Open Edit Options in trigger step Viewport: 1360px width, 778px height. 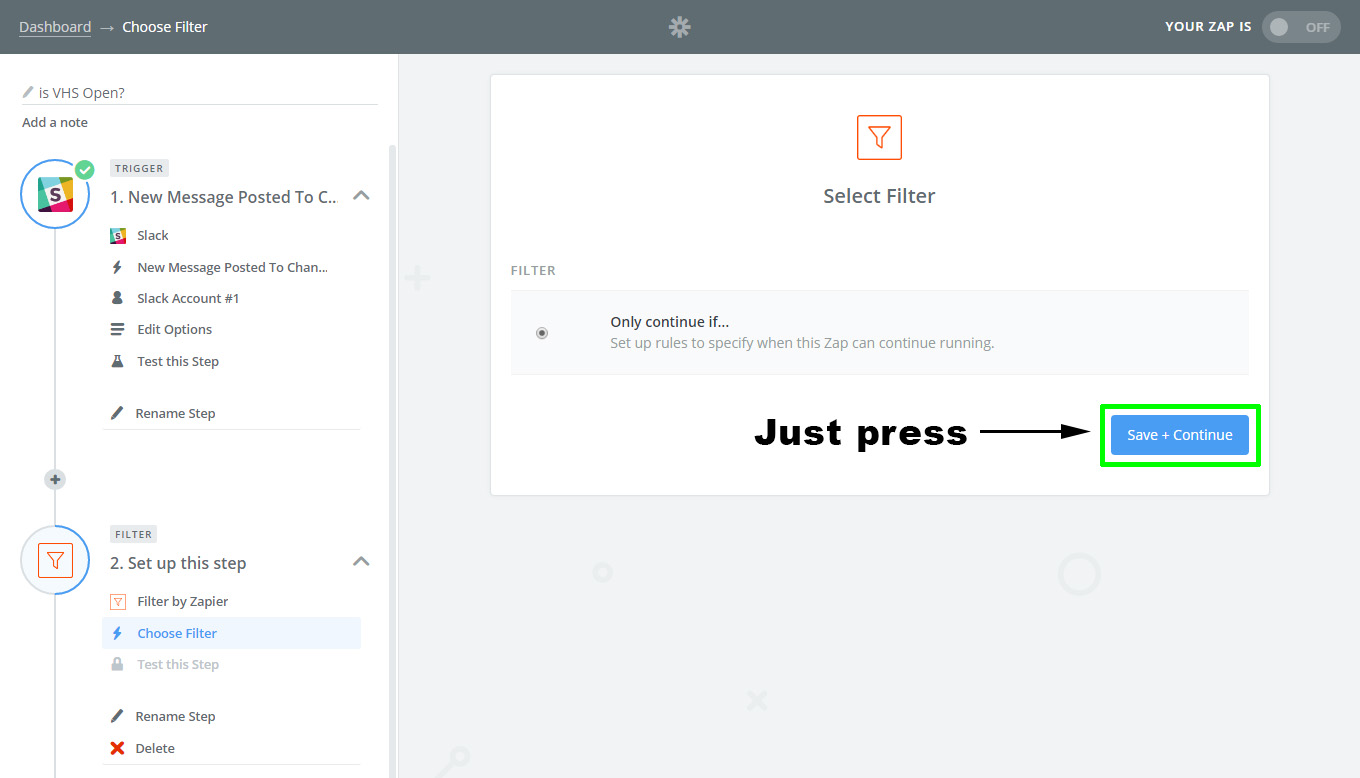tap(174, 329)
